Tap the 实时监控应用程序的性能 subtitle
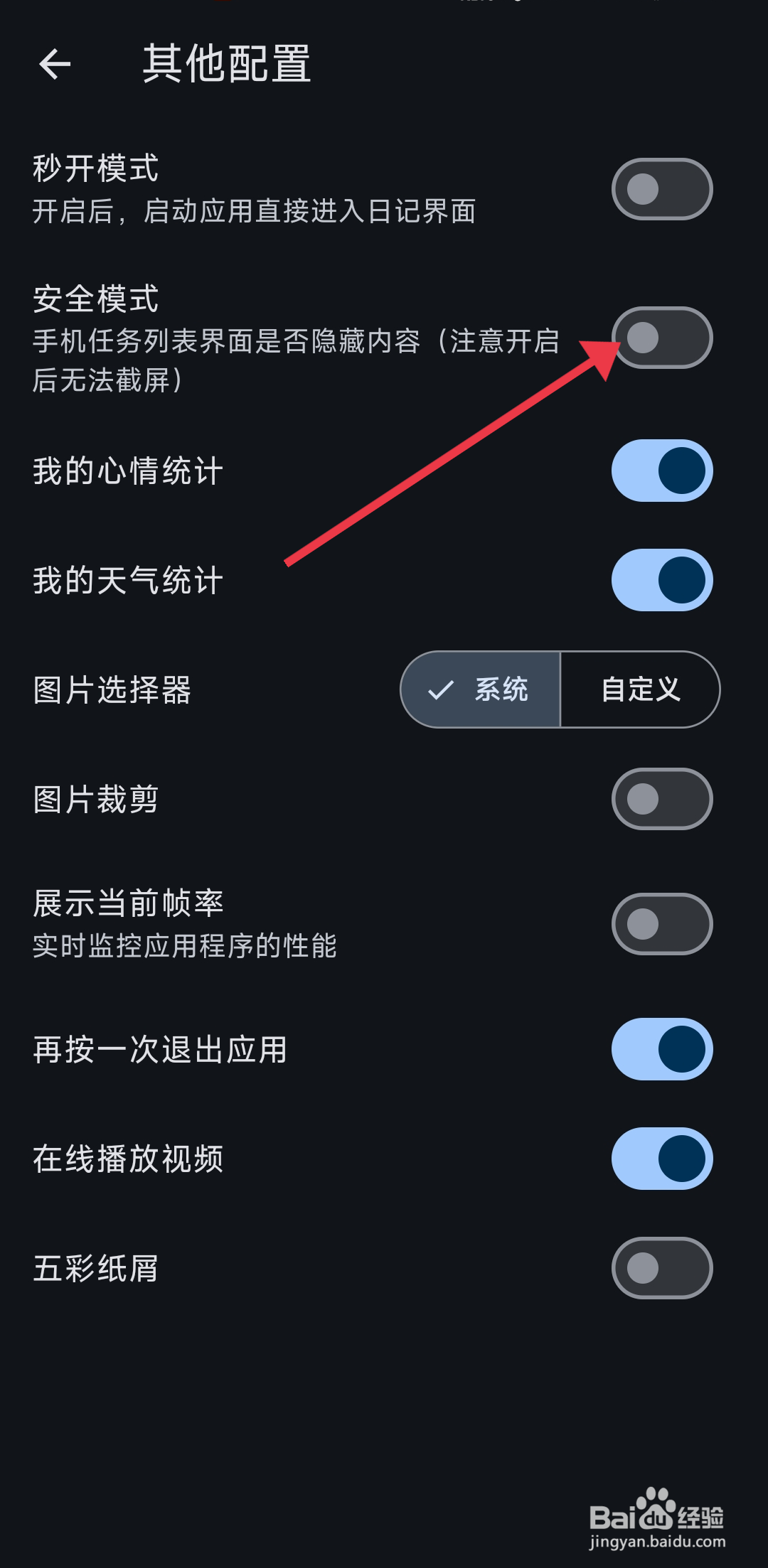The image size is (768, 1568). pyautogui.click(x=185, y=946)
